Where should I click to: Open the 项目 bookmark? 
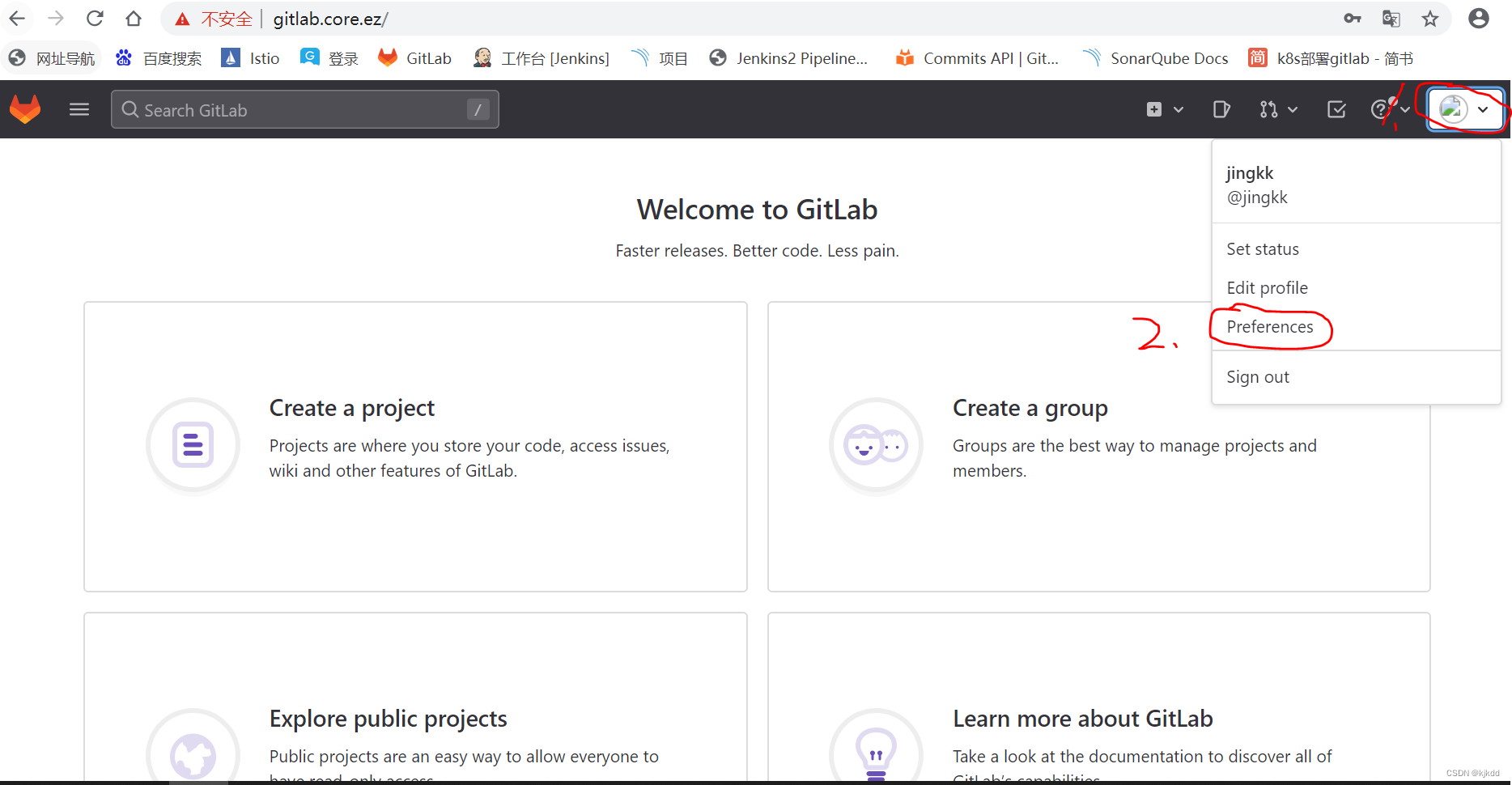660,58
